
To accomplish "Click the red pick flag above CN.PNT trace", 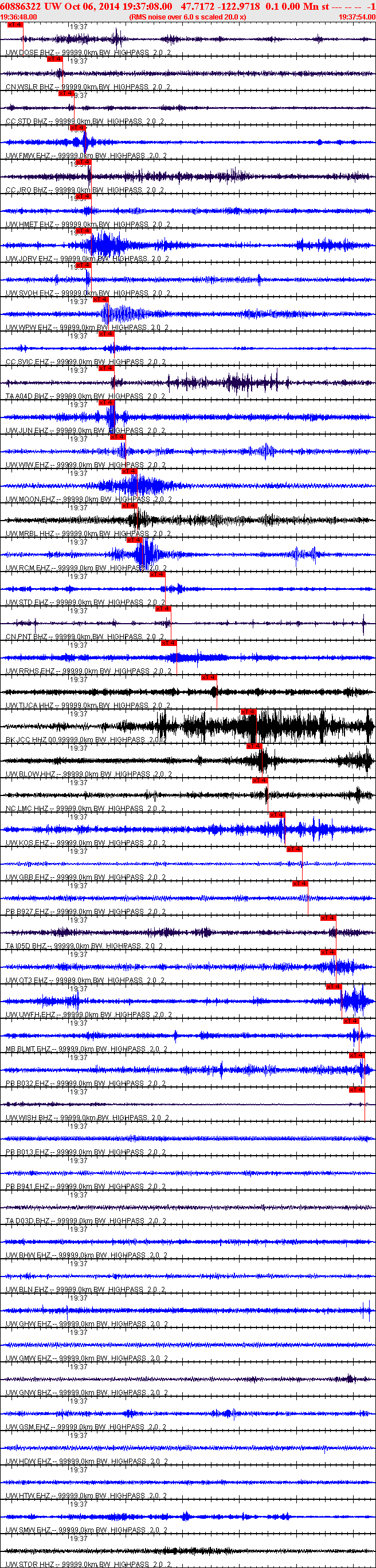I will point(163,609).
